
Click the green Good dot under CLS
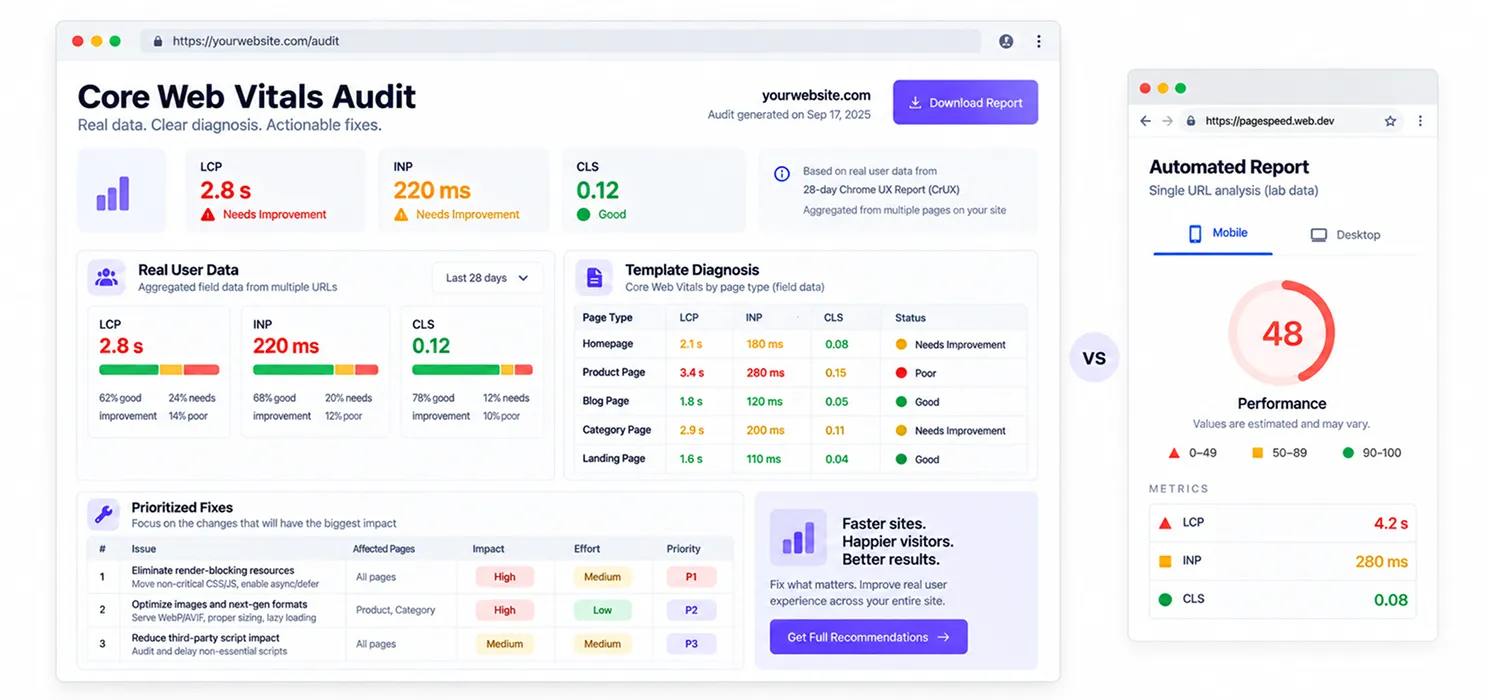point(583,214)
